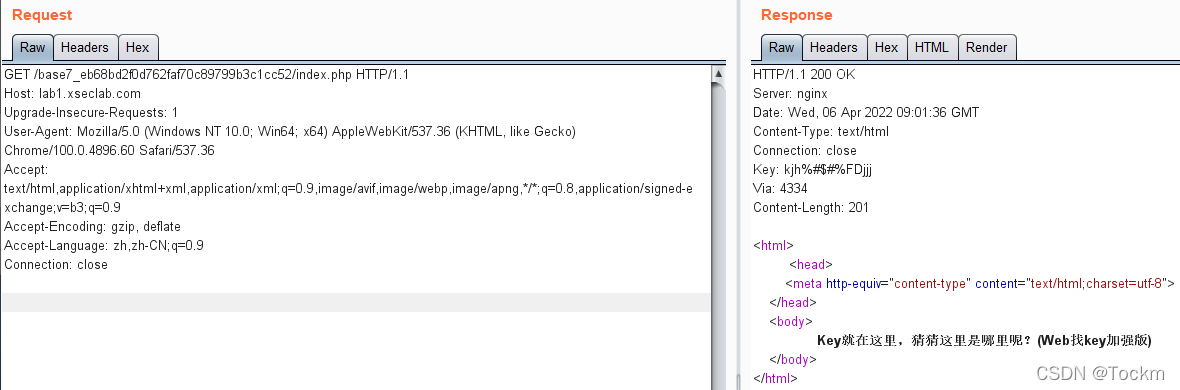The image size is (1180, 390).
Task: Click the response Connection: close line
Action: (x=804, y=151)
